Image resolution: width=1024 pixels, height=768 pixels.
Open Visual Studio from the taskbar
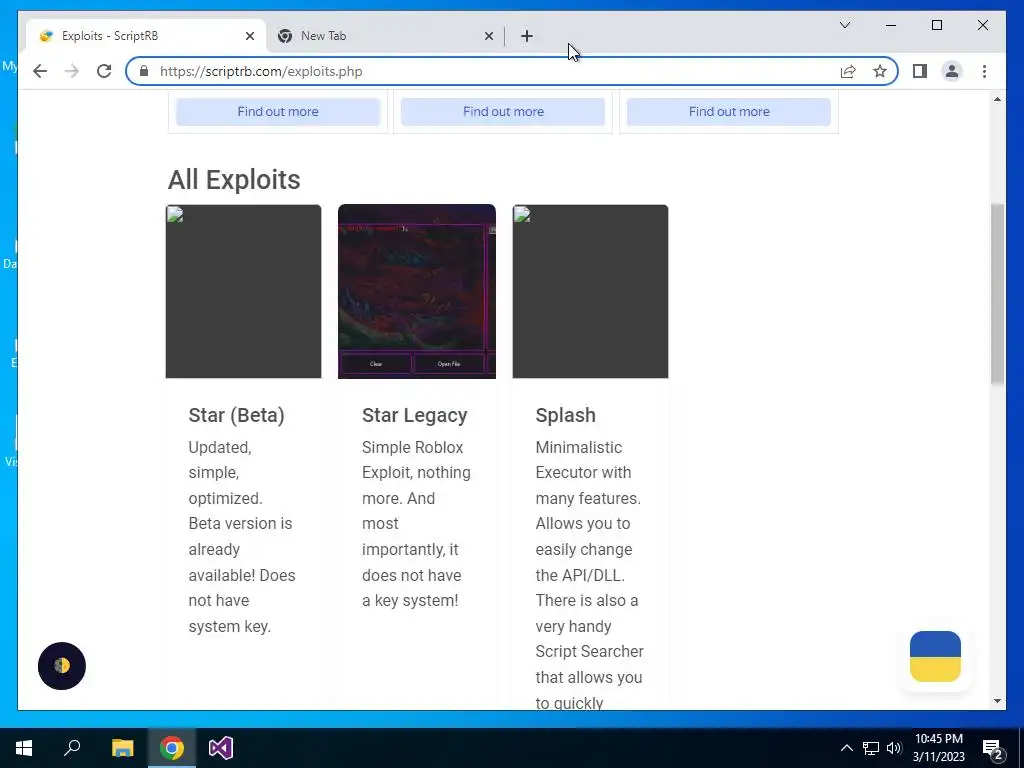[x=221, y=748]
